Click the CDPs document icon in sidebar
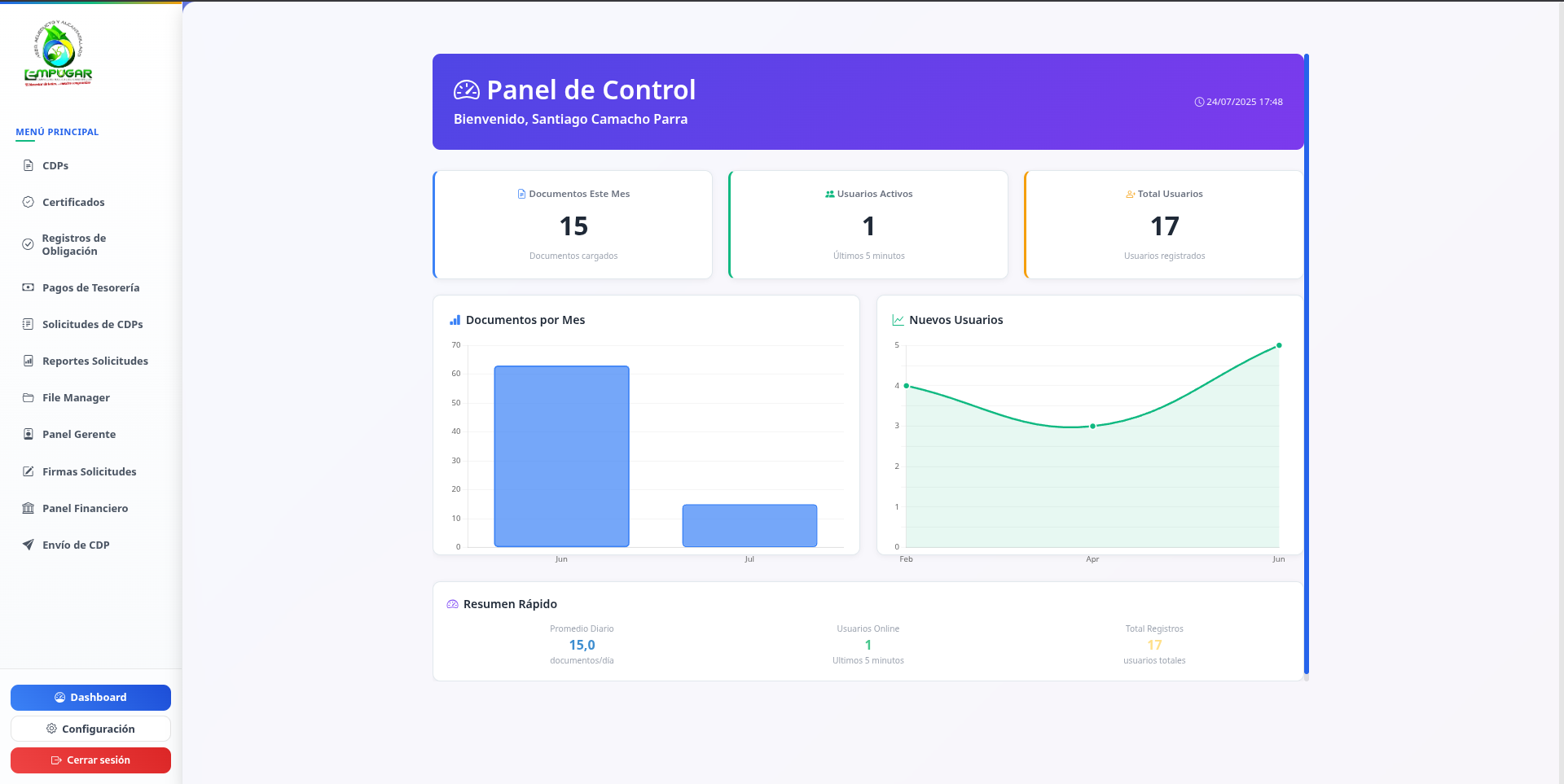 [x=29, y=165]
